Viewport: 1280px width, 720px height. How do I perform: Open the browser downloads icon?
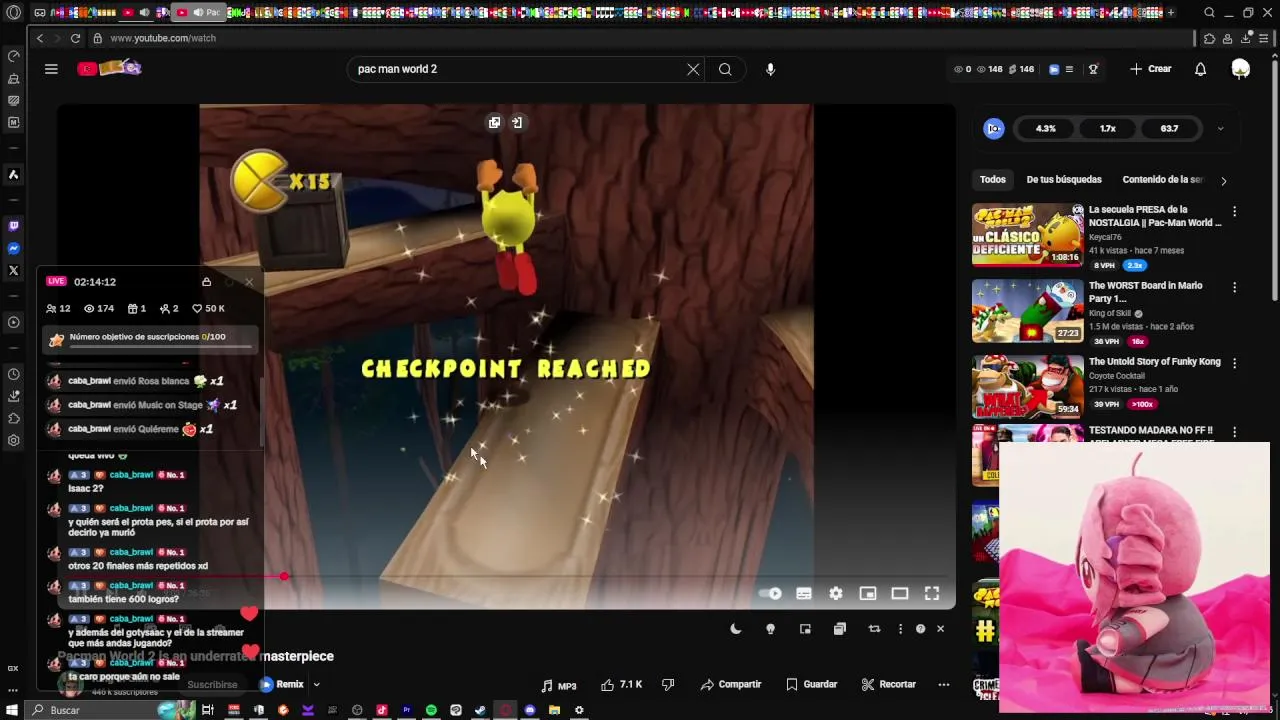1246,38
